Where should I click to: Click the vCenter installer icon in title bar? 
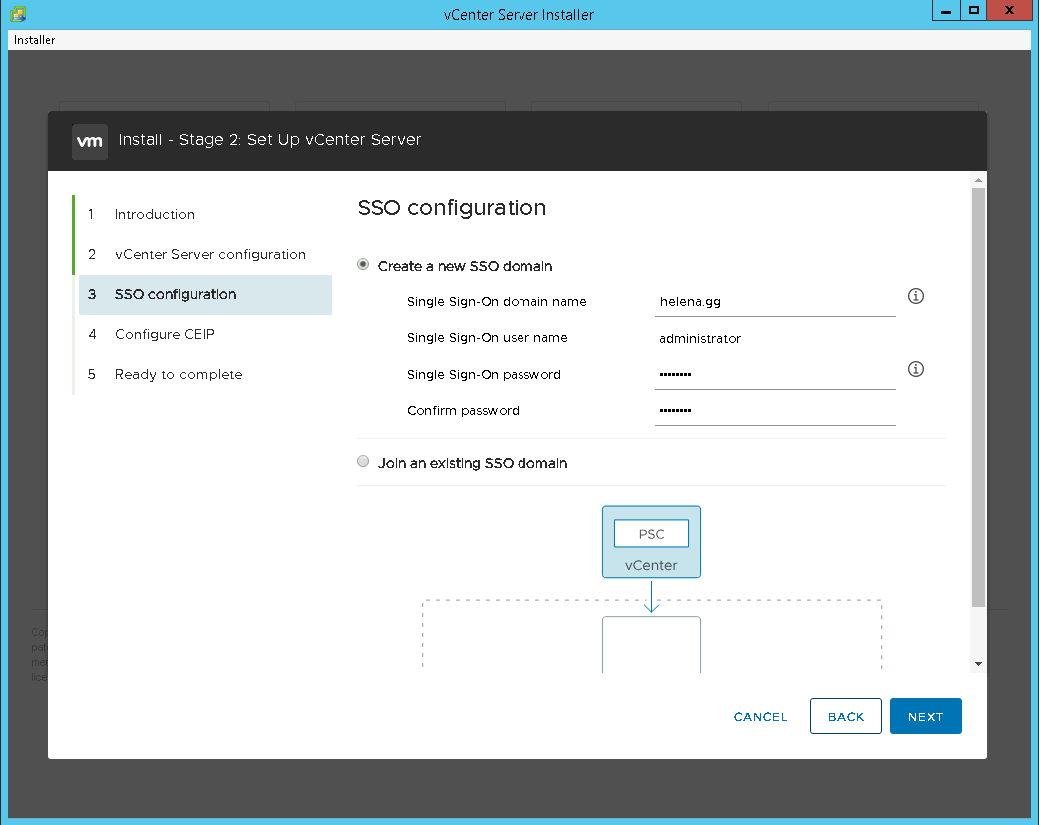tap(17, 14)
